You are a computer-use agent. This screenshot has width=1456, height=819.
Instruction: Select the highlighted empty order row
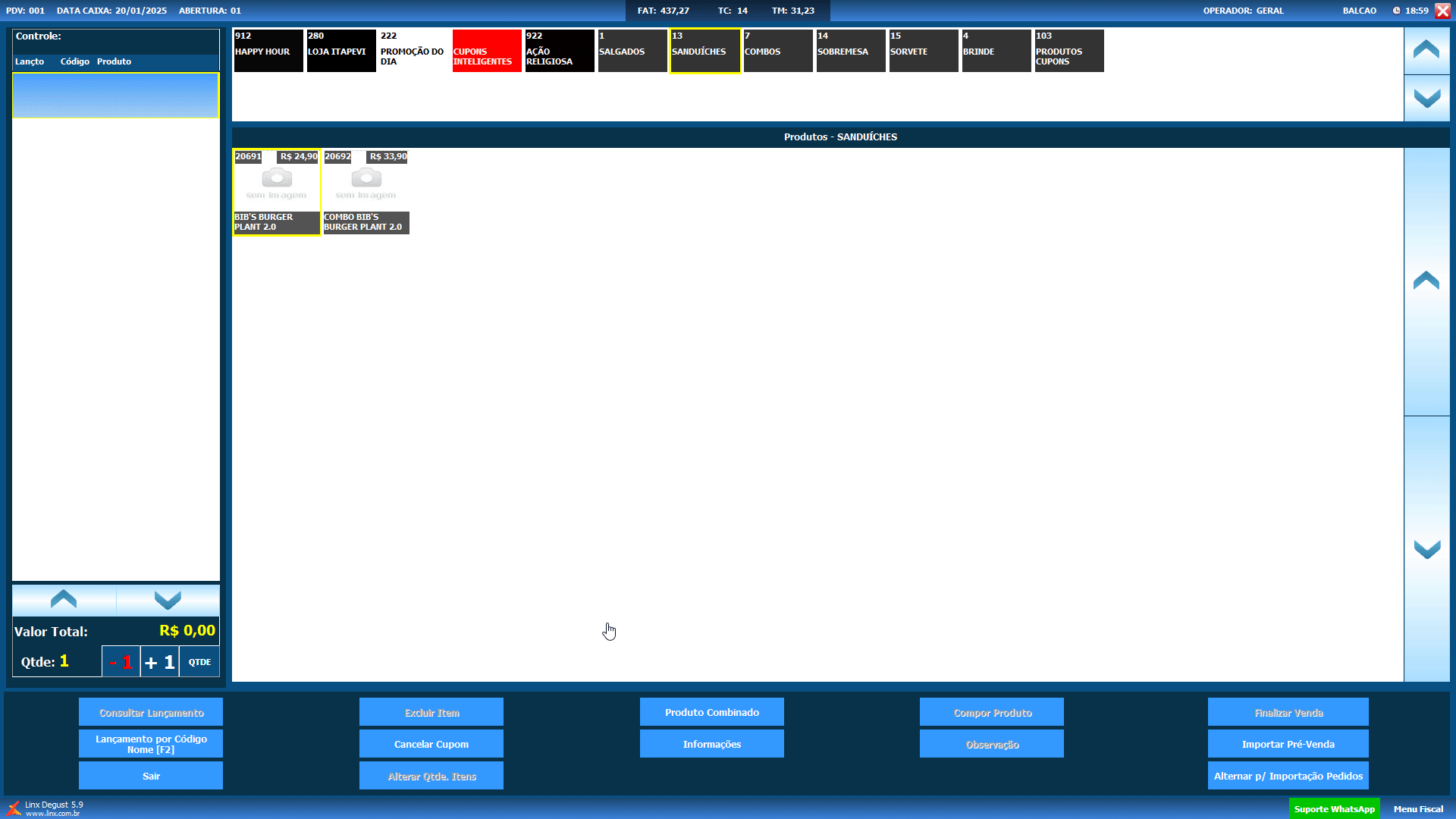(x=115, y=96)
